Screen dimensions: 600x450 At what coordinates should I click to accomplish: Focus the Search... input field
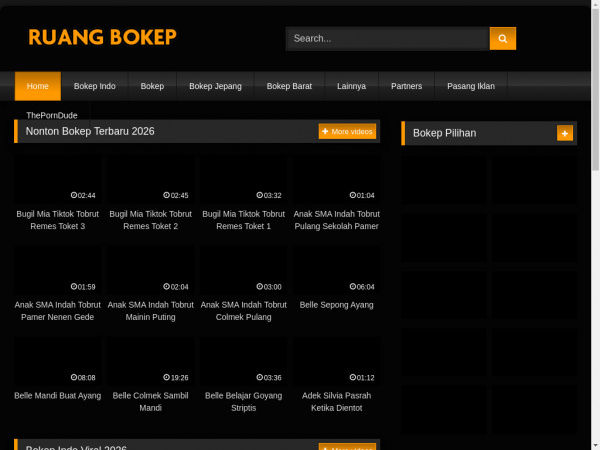388,38
